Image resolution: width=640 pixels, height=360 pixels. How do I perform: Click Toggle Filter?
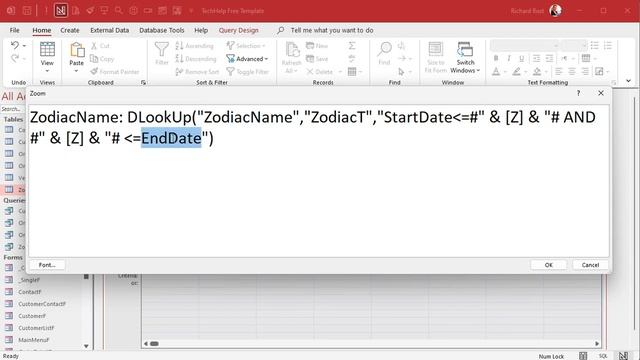[x=248, y=72]
